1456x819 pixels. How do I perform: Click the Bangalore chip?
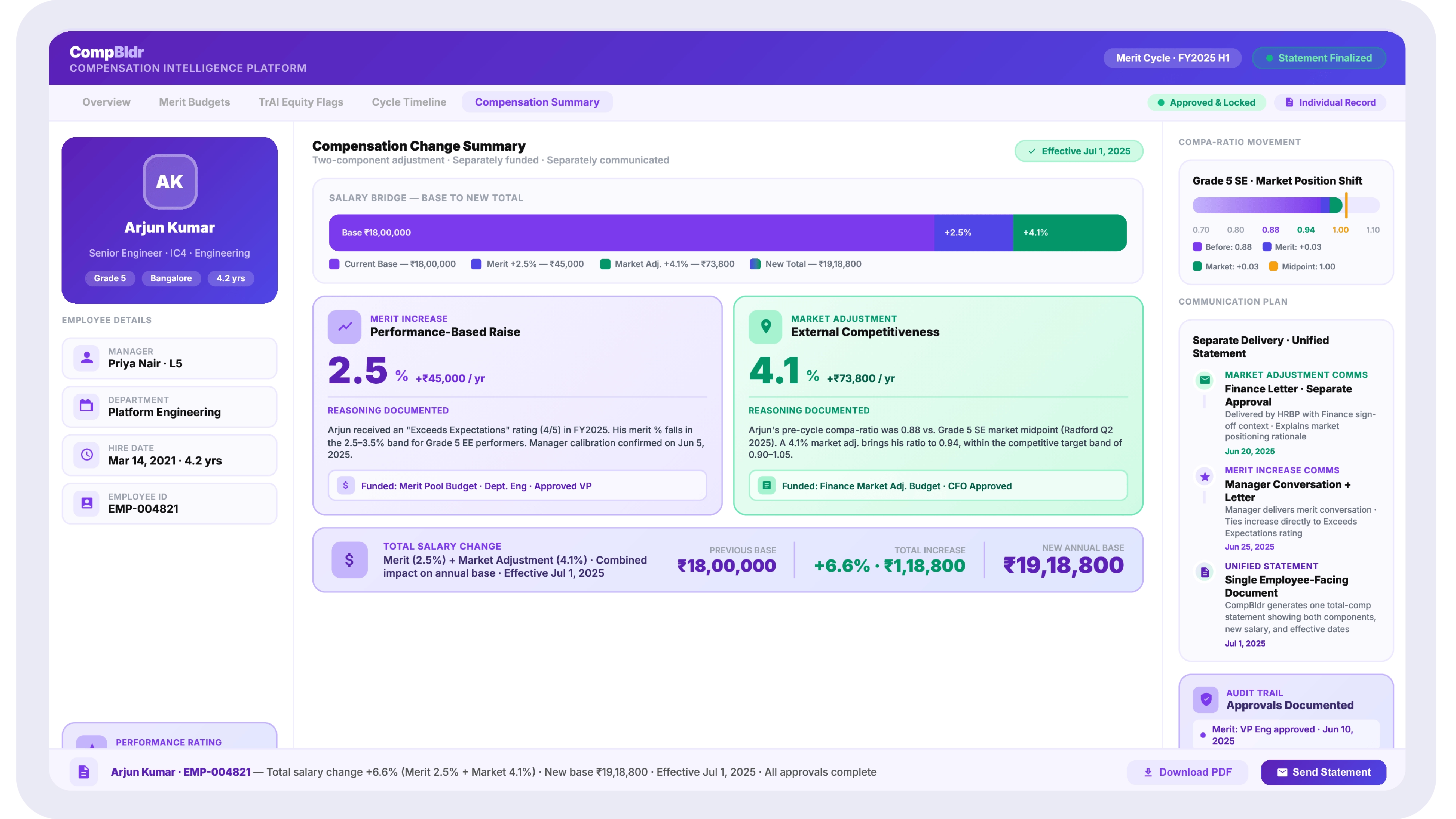tap(171, 278)
